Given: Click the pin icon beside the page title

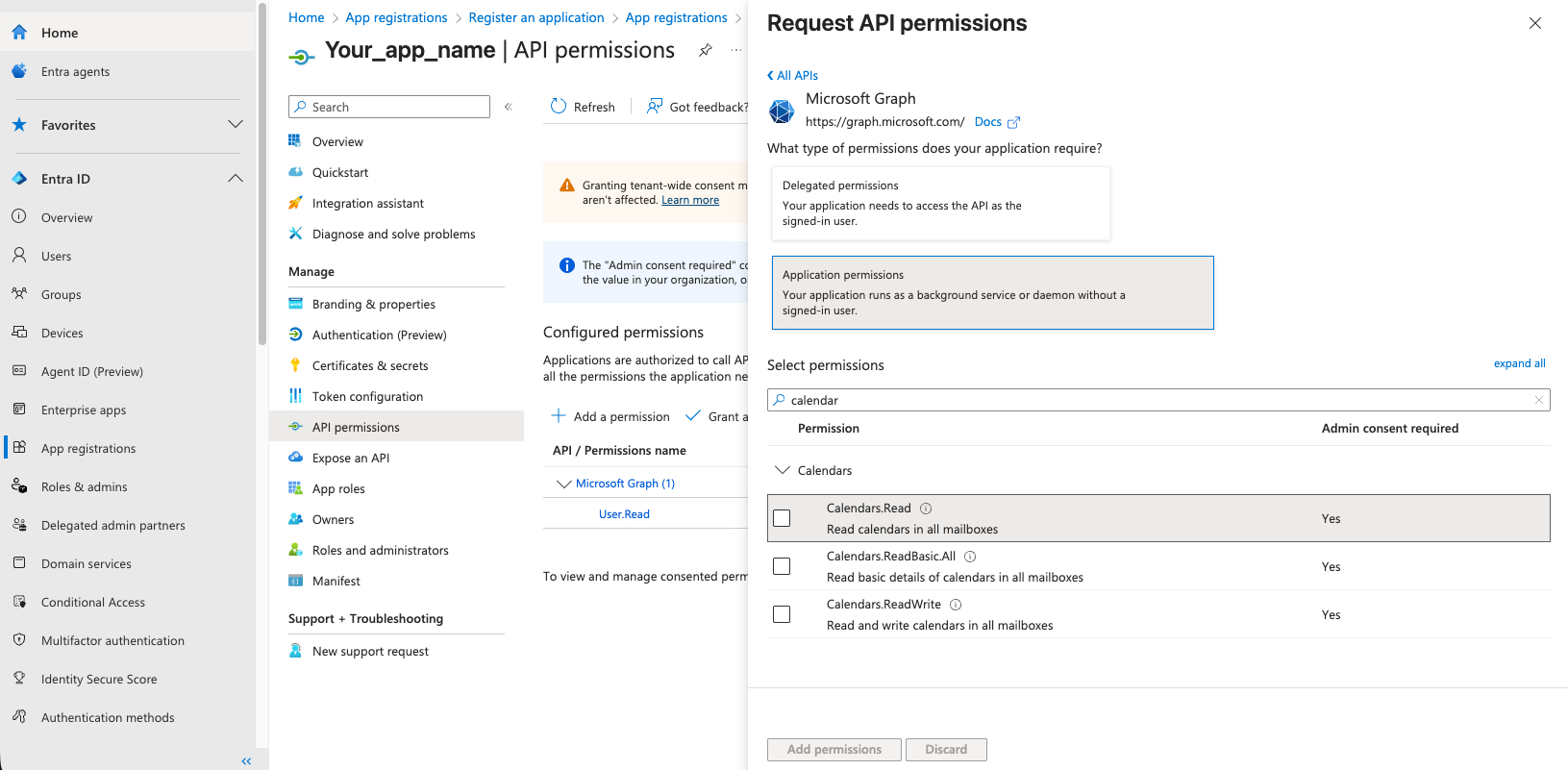Looking at the screenshot, I should tap(706, 50).
